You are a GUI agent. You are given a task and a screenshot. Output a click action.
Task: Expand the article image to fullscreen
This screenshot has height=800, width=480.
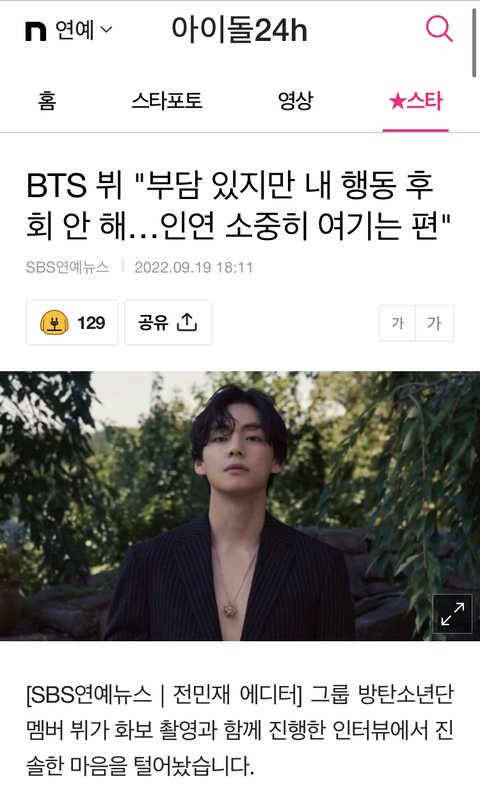pos(452,614)
